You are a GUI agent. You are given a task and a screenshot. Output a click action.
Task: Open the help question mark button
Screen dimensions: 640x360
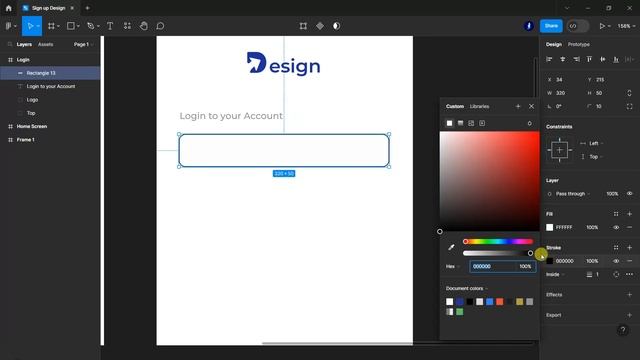(622, 330)
